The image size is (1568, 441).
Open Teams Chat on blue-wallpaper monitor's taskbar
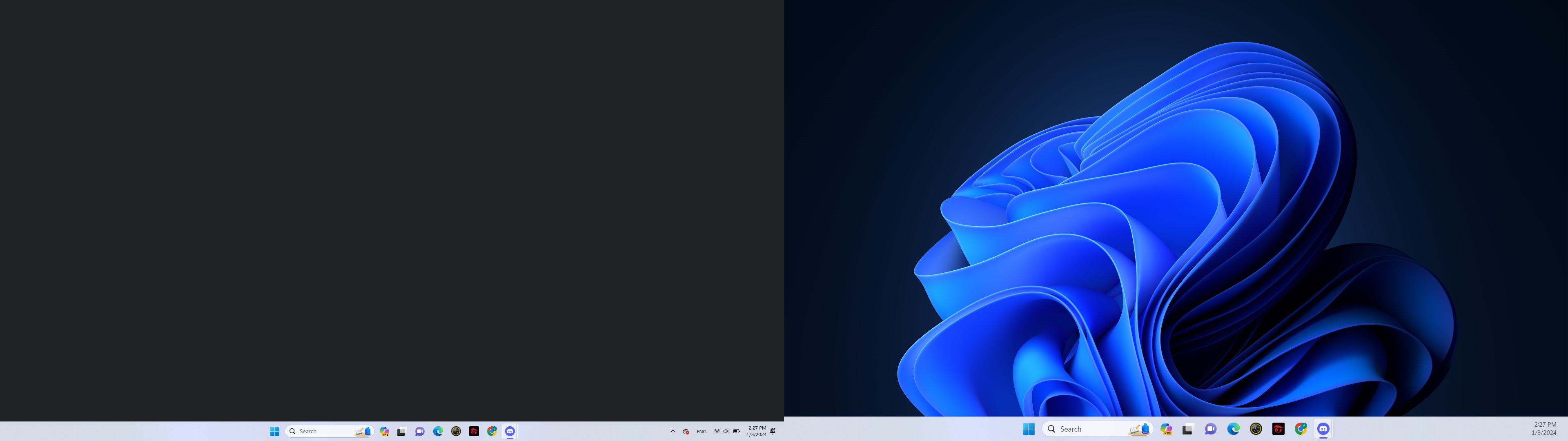[1211, 429]
